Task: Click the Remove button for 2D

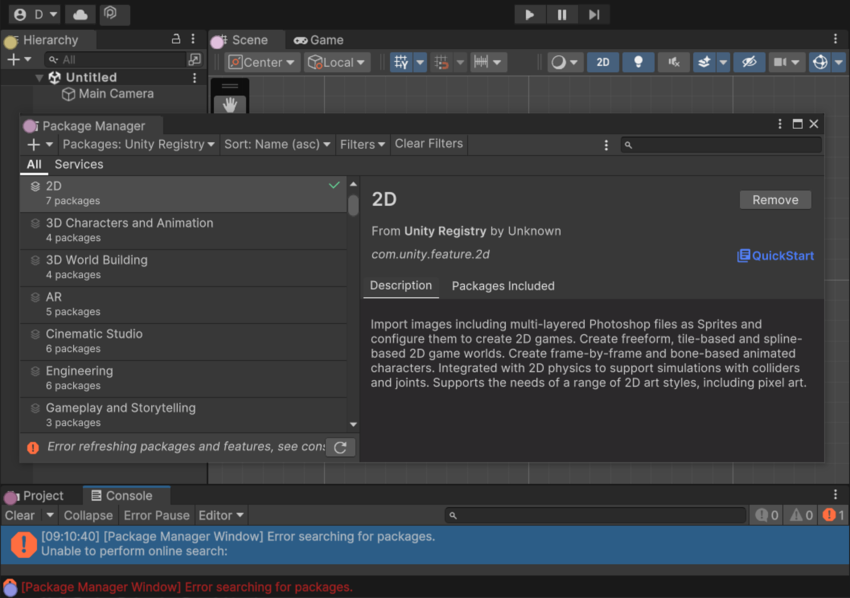Action: click(775, 200)
